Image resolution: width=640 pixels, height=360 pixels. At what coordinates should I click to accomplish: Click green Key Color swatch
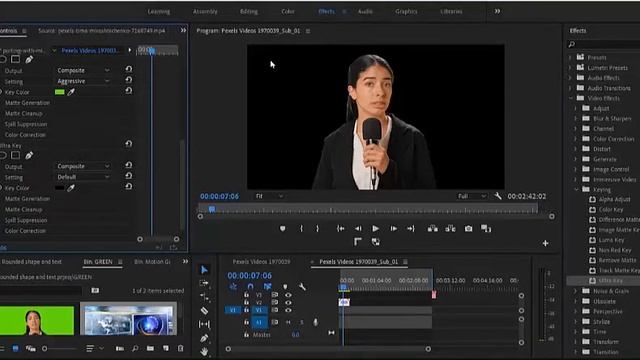[x=60, y=92]
